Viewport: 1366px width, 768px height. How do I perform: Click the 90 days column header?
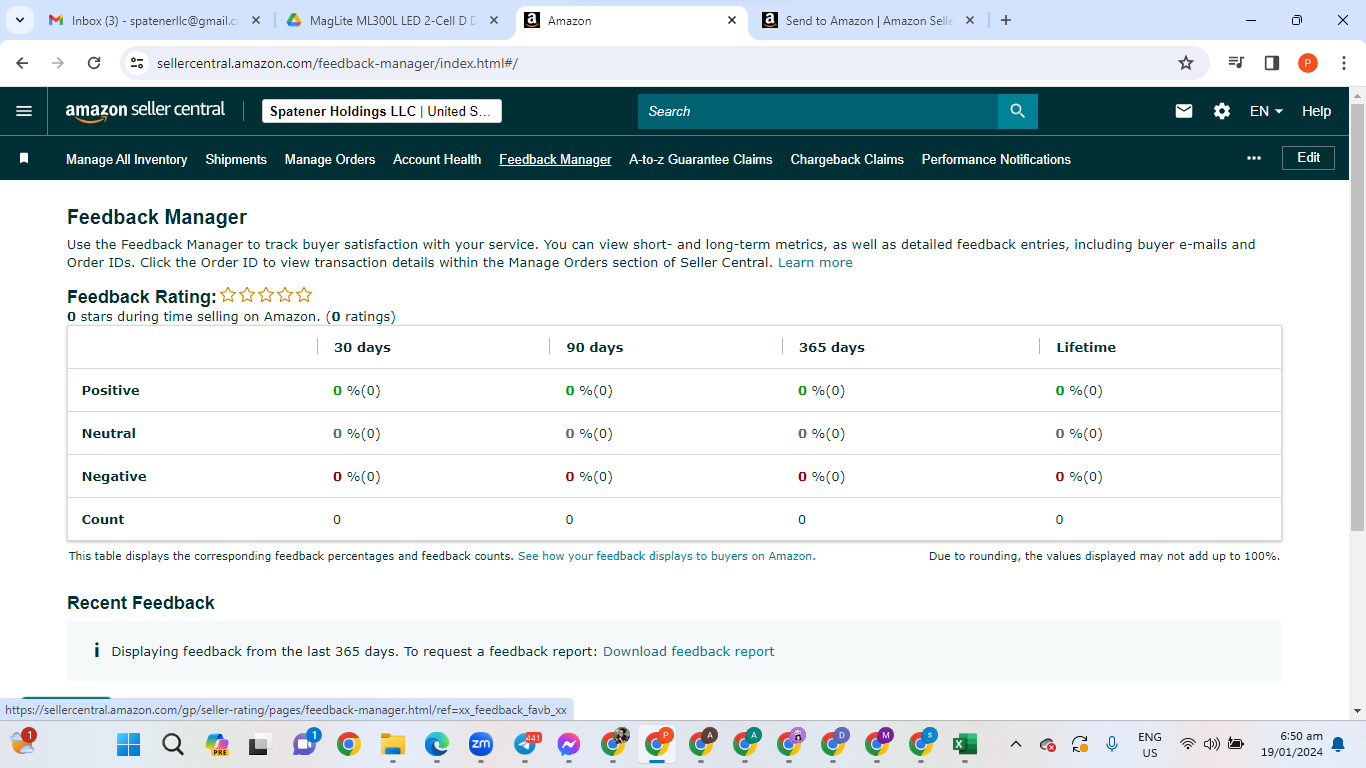pyautogui.click(x=594, y=347)
